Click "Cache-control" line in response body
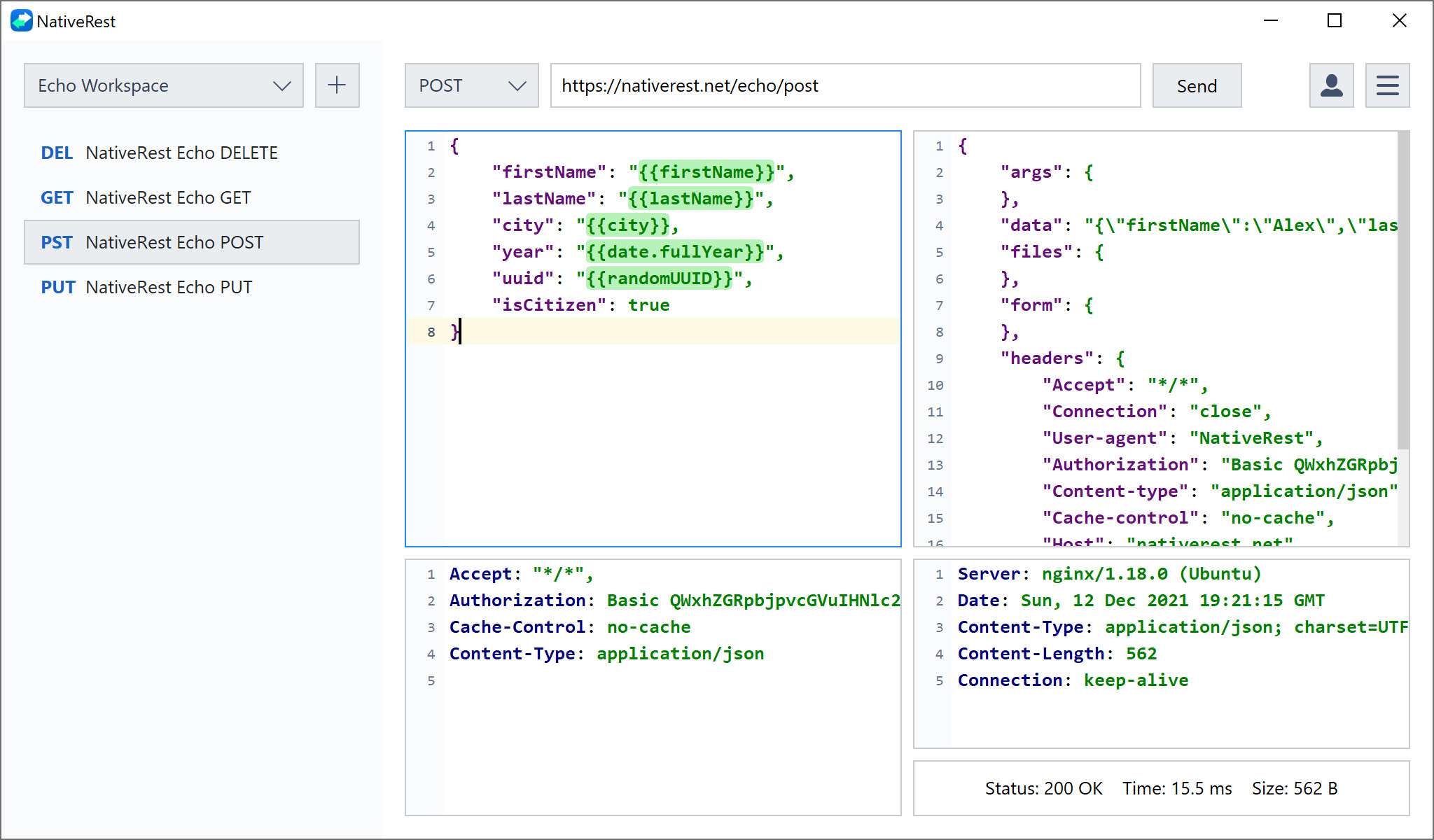This screenshot has width=1434, height=840. click(1188, 518)
